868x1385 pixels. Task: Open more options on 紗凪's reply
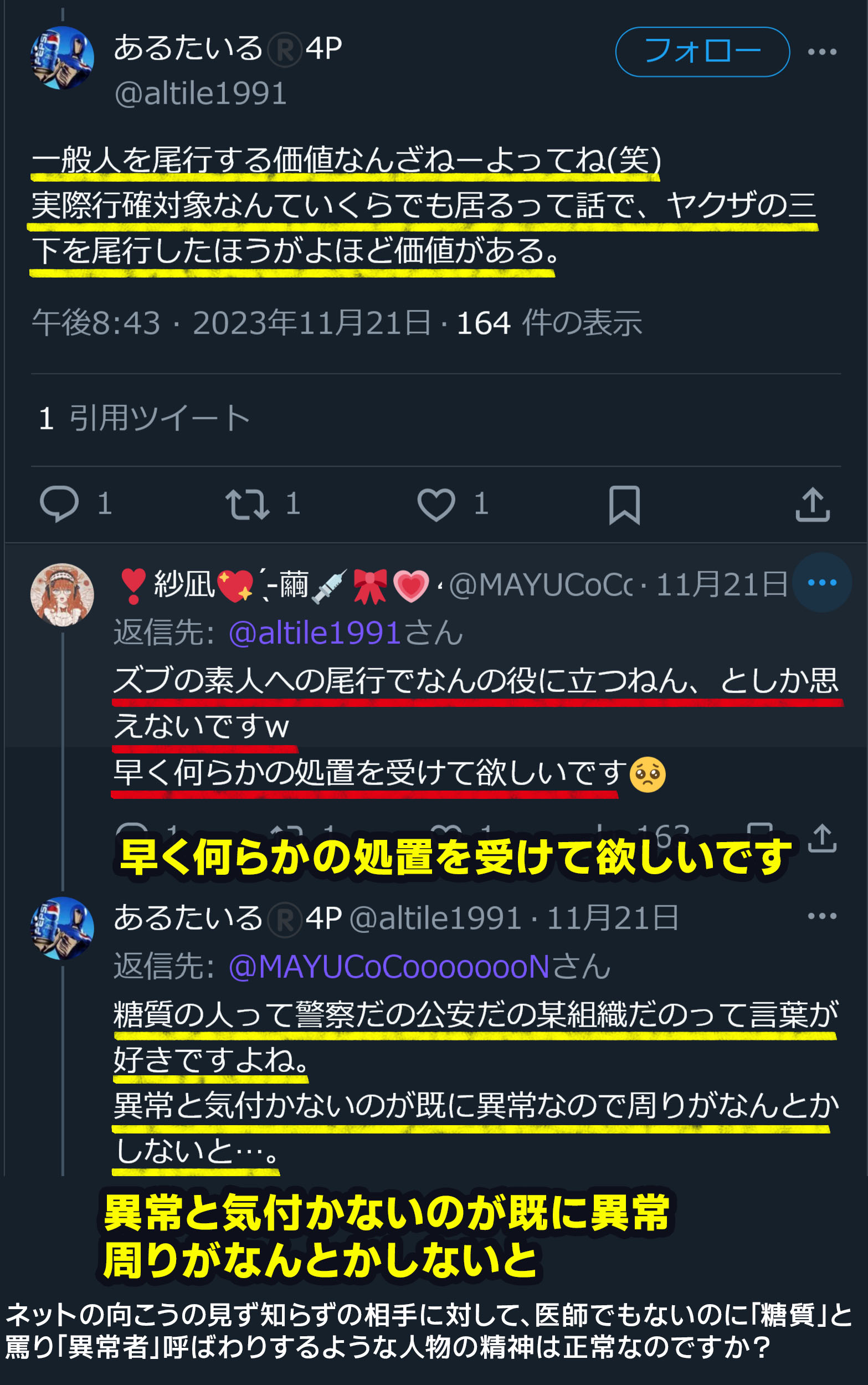pyautogui.click(x=821, y=582)
